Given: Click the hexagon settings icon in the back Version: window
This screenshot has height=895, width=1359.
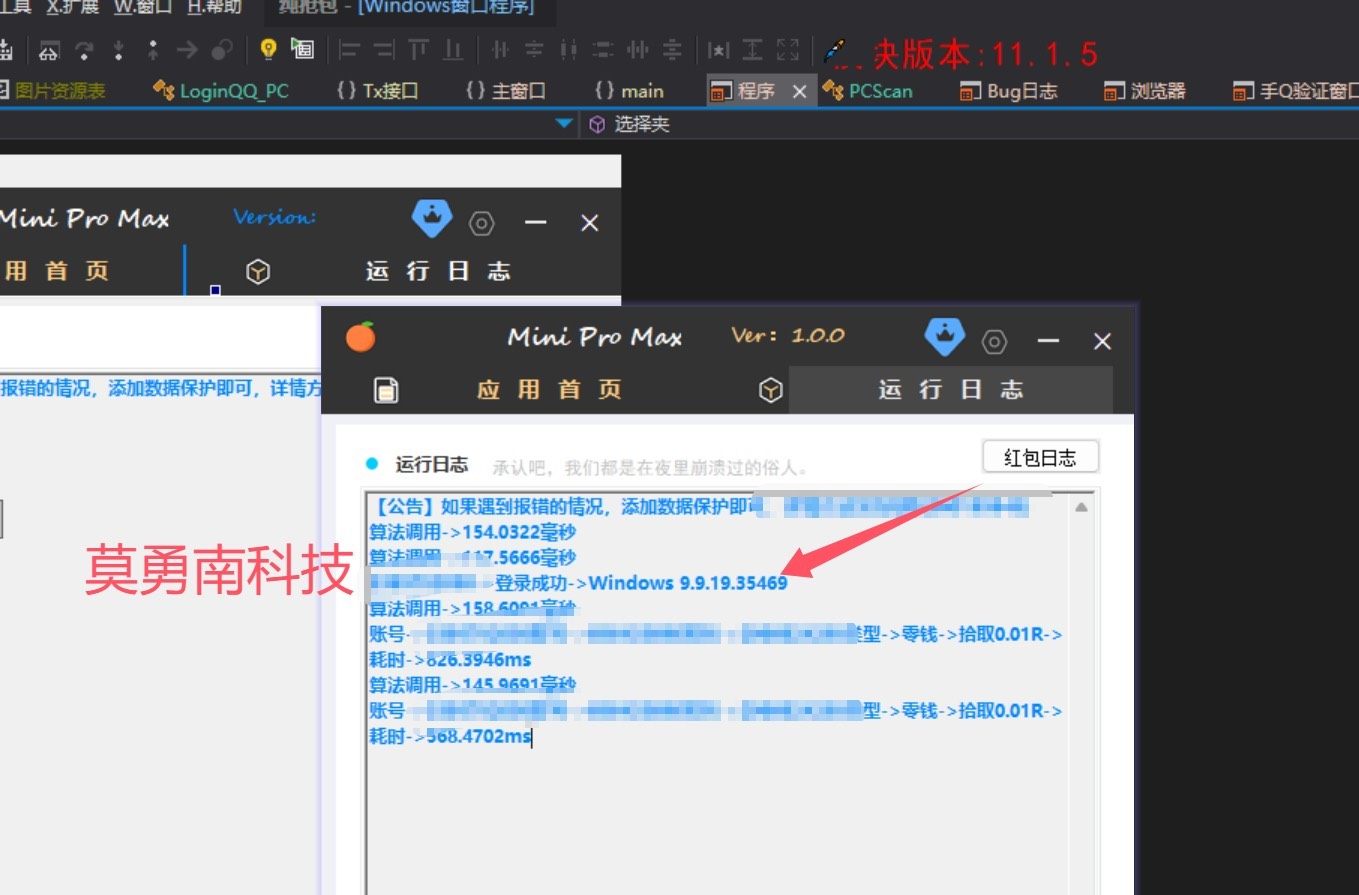Looking at the screenshot, I should 482,223.
